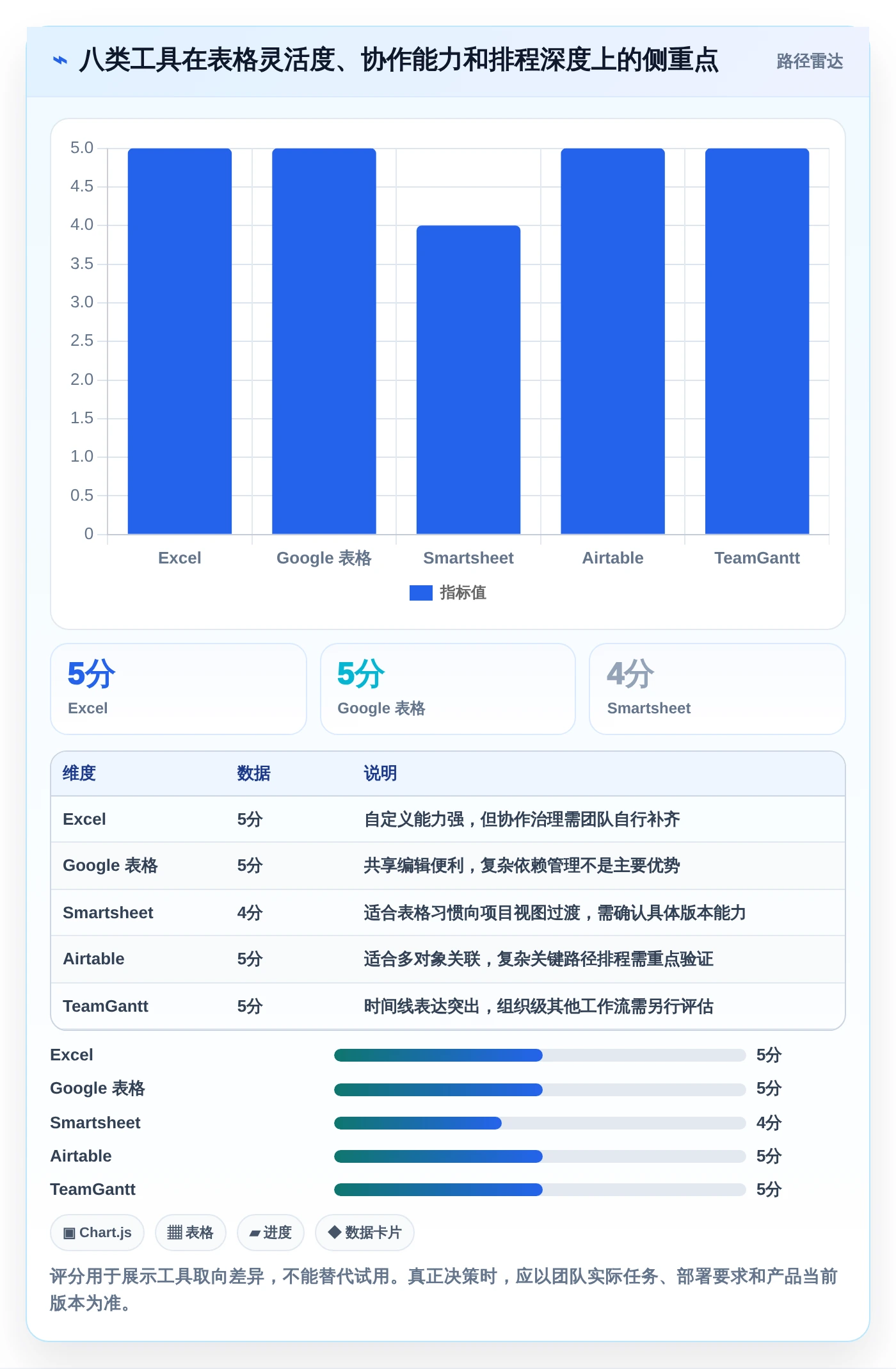Click the 表格 tag chip
Screen dimensions: 896x1369
pyautogui.click(x=191, y=1233)
